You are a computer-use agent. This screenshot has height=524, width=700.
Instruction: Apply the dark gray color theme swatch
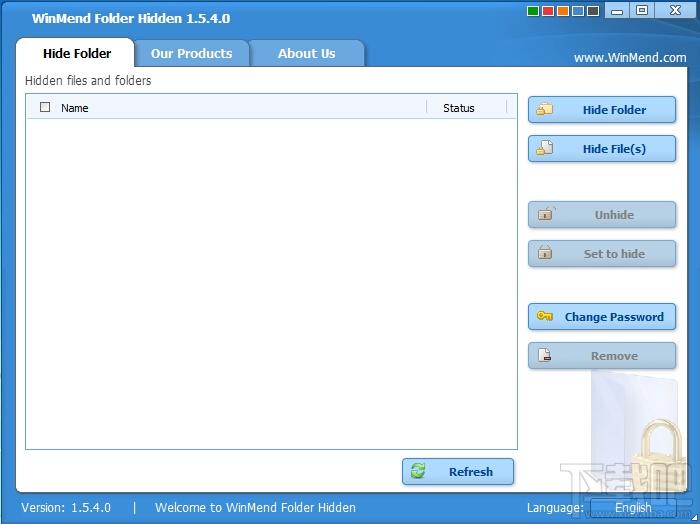coord(593,11)
